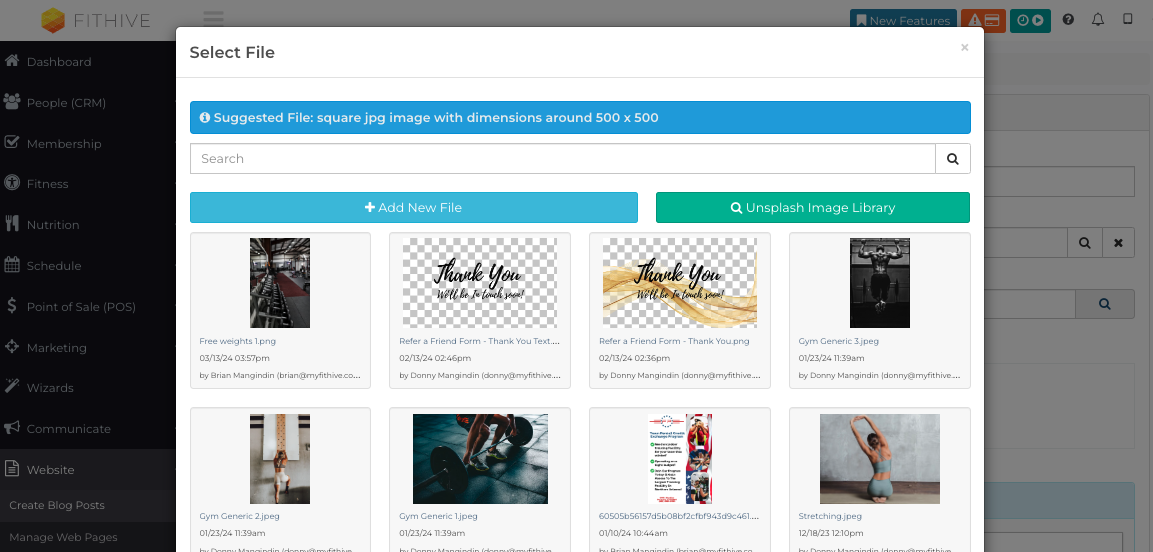Click the background page clear X button
This screenshot has width=1153, height=552.
click(x=1118, y=243)
